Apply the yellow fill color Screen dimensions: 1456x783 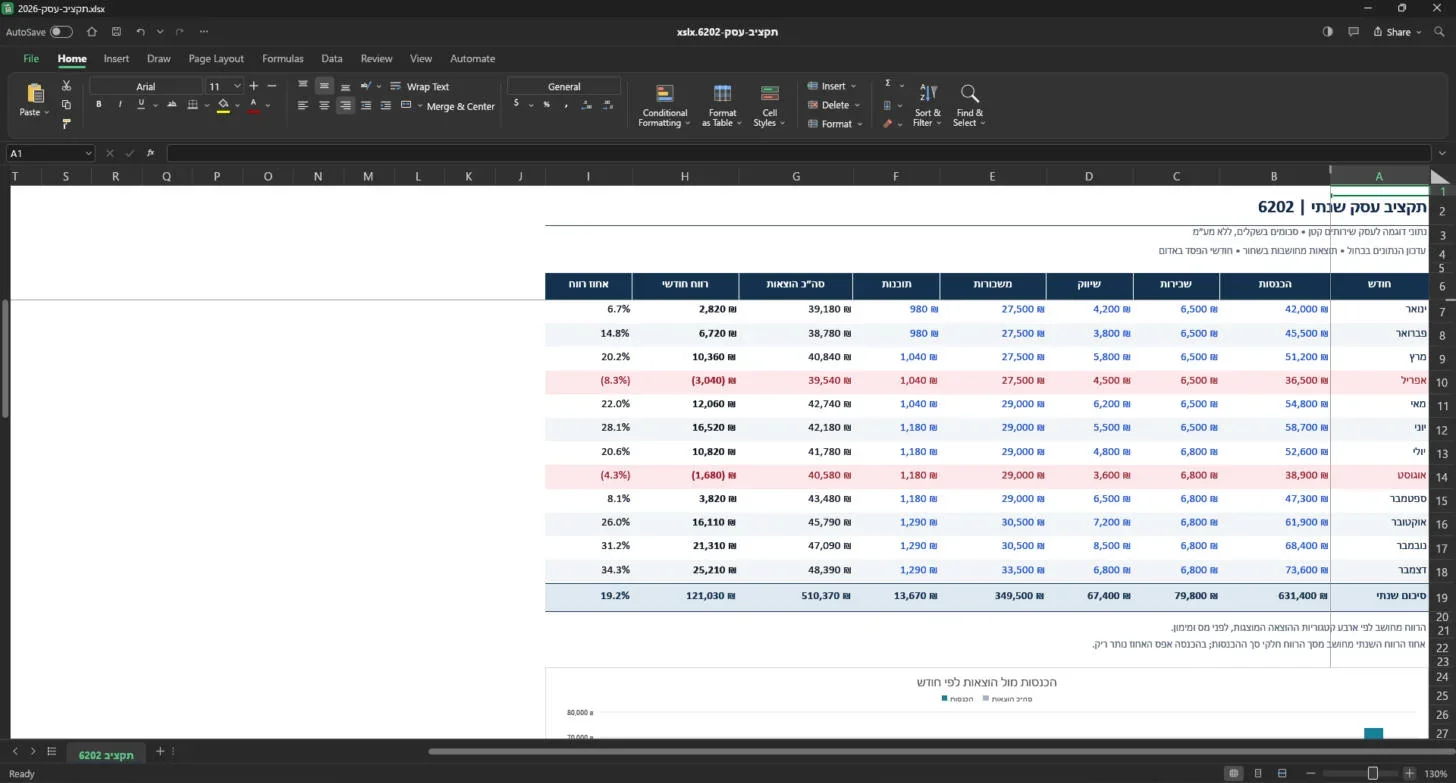(223, 105)
